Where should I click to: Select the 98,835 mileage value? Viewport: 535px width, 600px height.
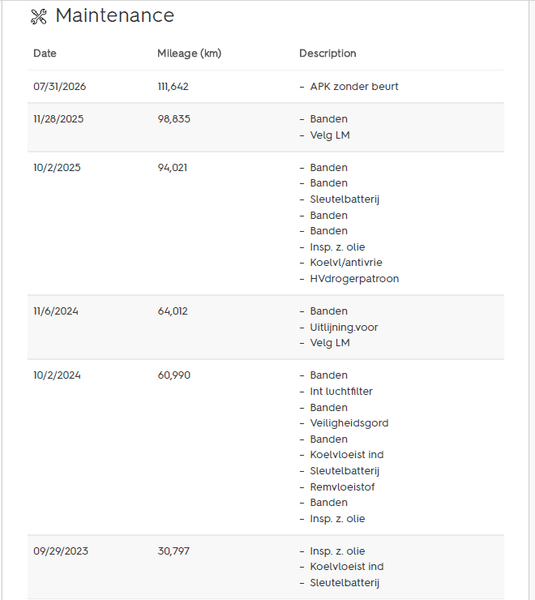pos(174,119)
